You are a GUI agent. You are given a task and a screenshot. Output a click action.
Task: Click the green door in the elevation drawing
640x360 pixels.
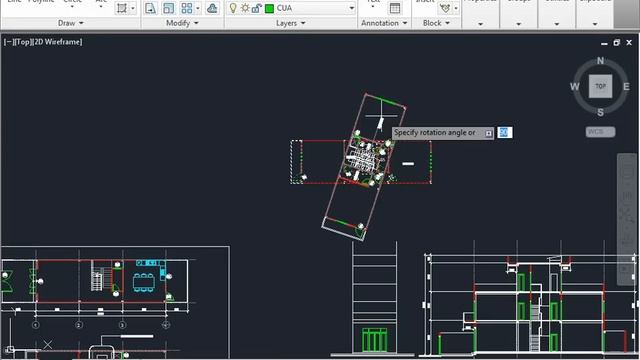[374, 340]
